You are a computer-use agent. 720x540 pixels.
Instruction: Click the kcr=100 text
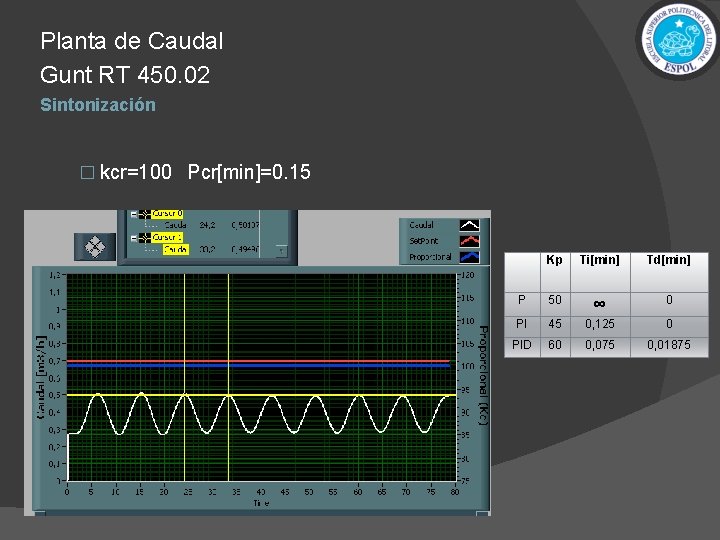click(135, 172)
